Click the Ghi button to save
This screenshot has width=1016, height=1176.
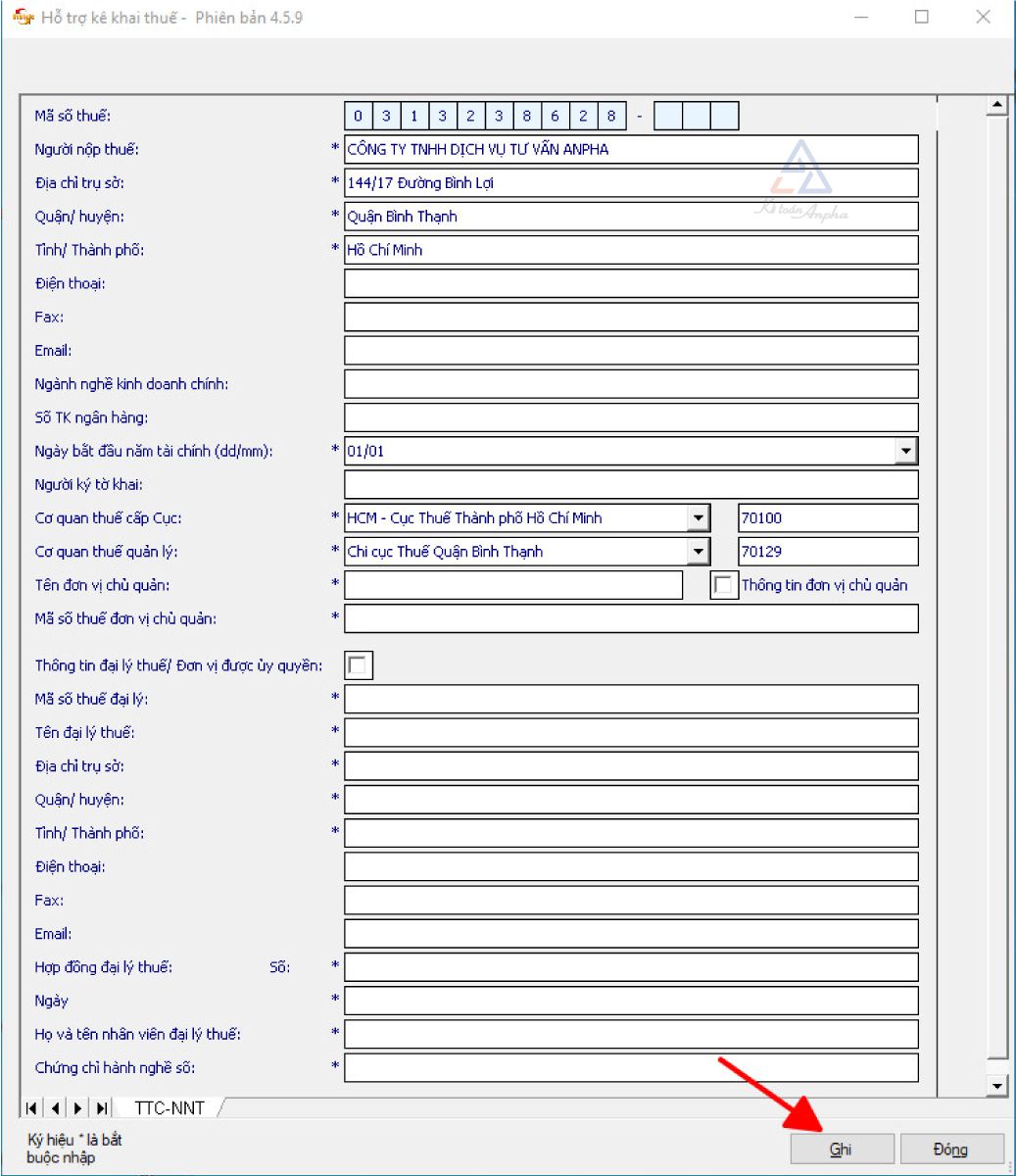coord(842,1149)
